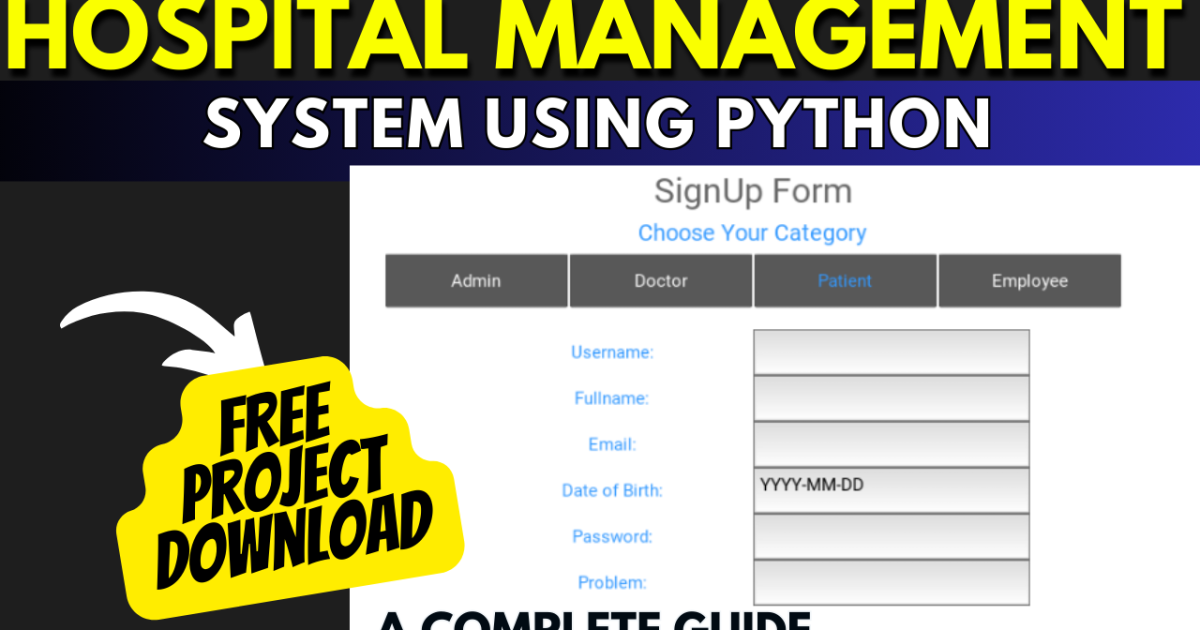Click inside the Fullname input field

coord(890,398)
